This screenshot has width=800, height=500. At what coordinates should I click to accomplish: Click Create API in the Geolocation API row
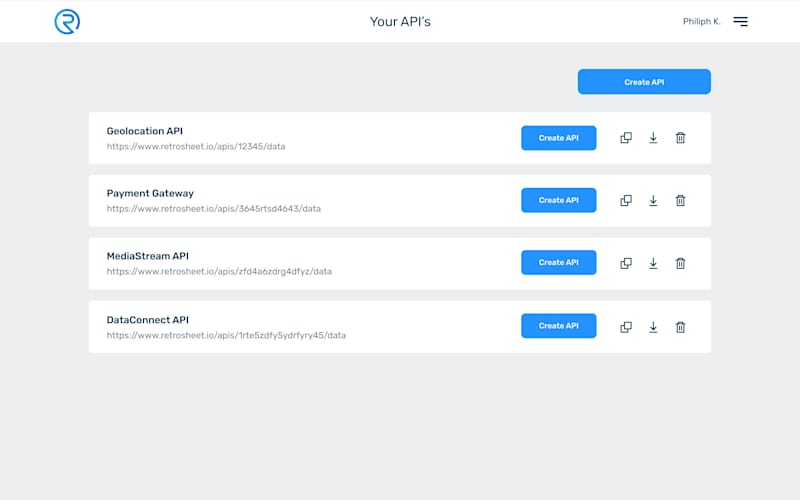[x=559, y=138]
